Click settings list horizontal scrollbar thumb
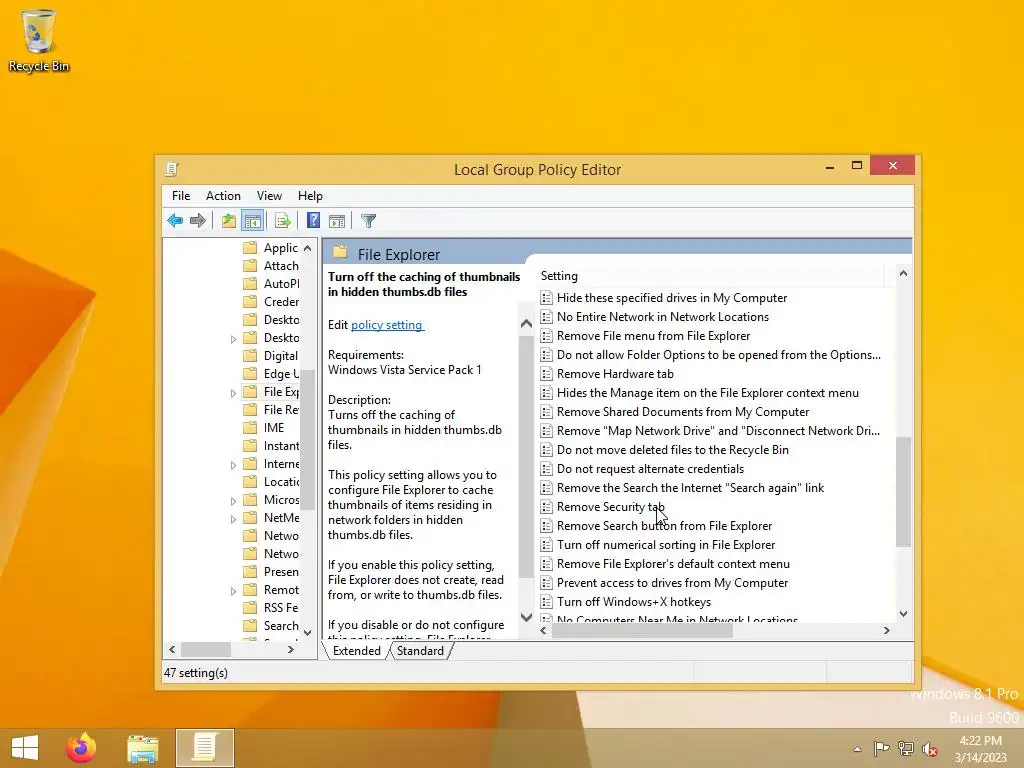Viewport: 1024px width, 768px height. [x=642, y=631]
